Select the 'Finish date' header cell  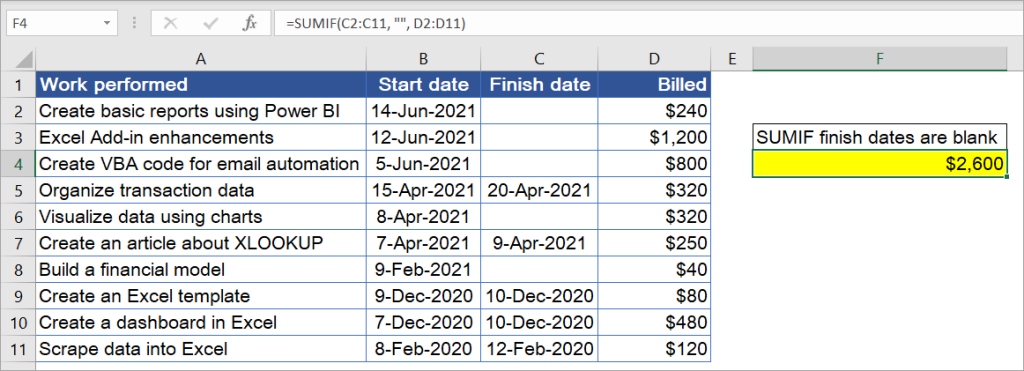(x=539, y=84)
